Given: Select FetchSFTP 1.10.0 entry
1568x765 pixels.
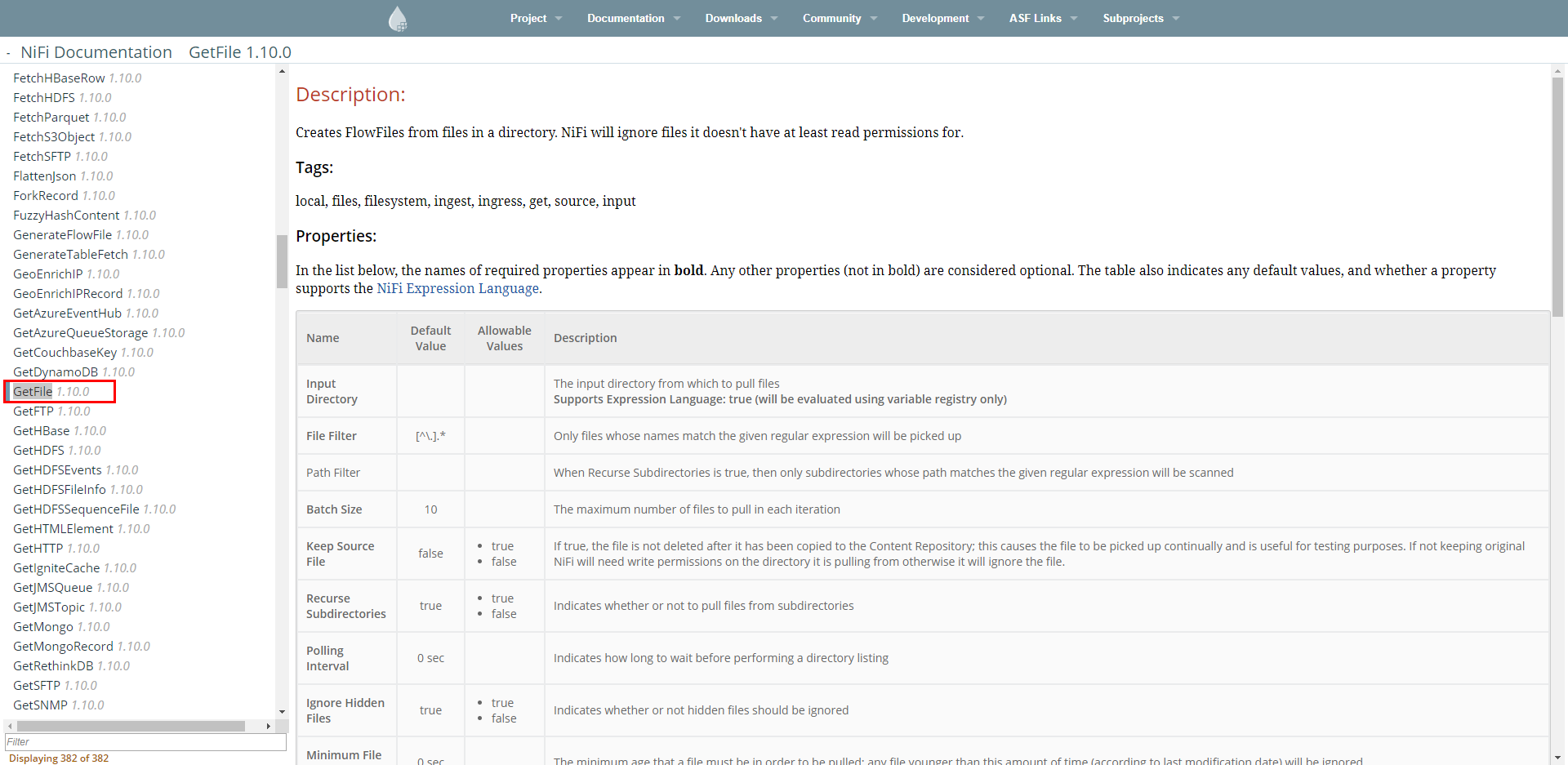Looking at the screenshot, I should (x=60, y=157).
